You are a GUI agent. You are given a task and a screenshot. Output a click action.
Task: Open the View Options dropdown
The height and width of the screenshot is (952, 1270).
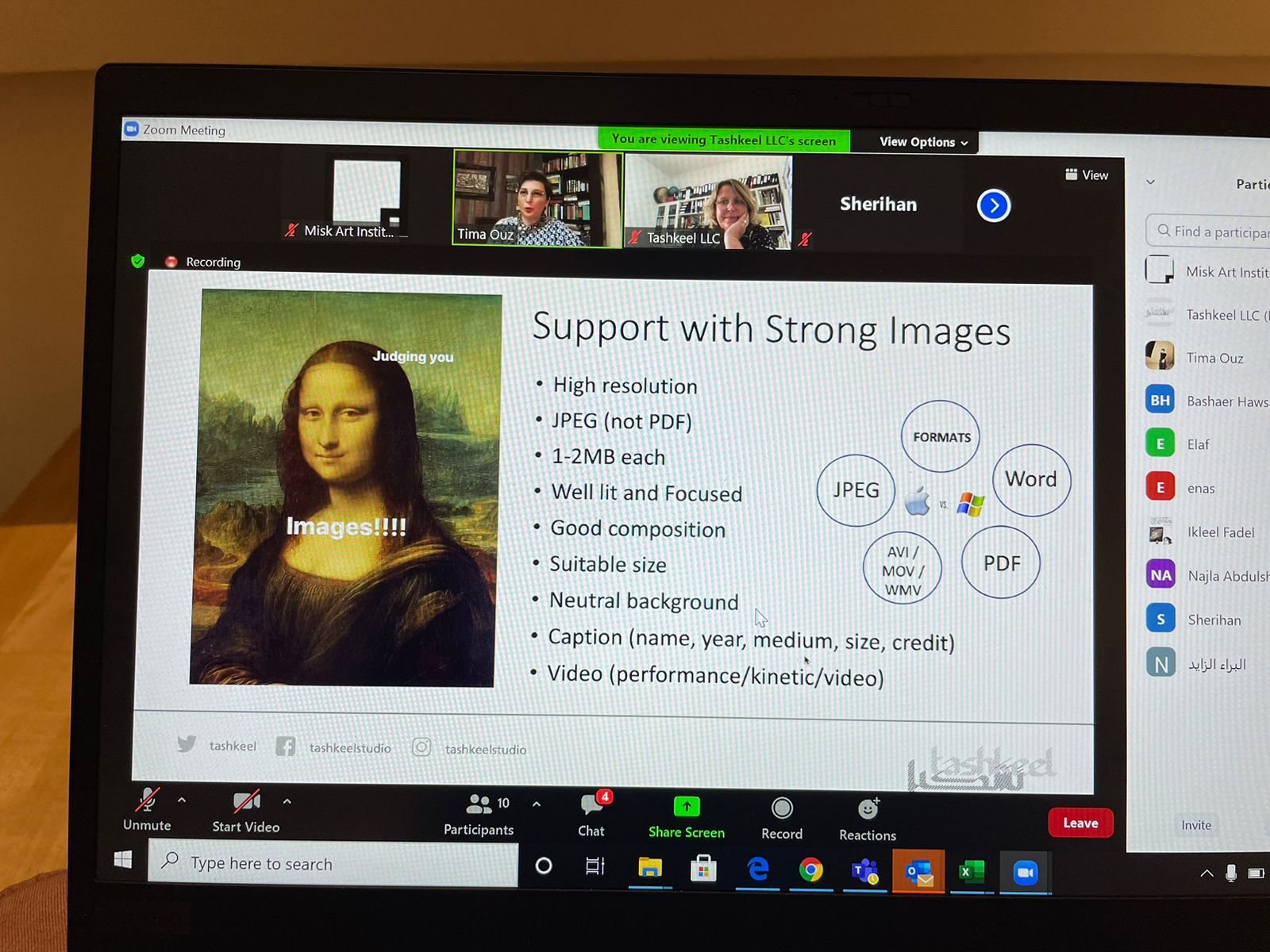924,142
